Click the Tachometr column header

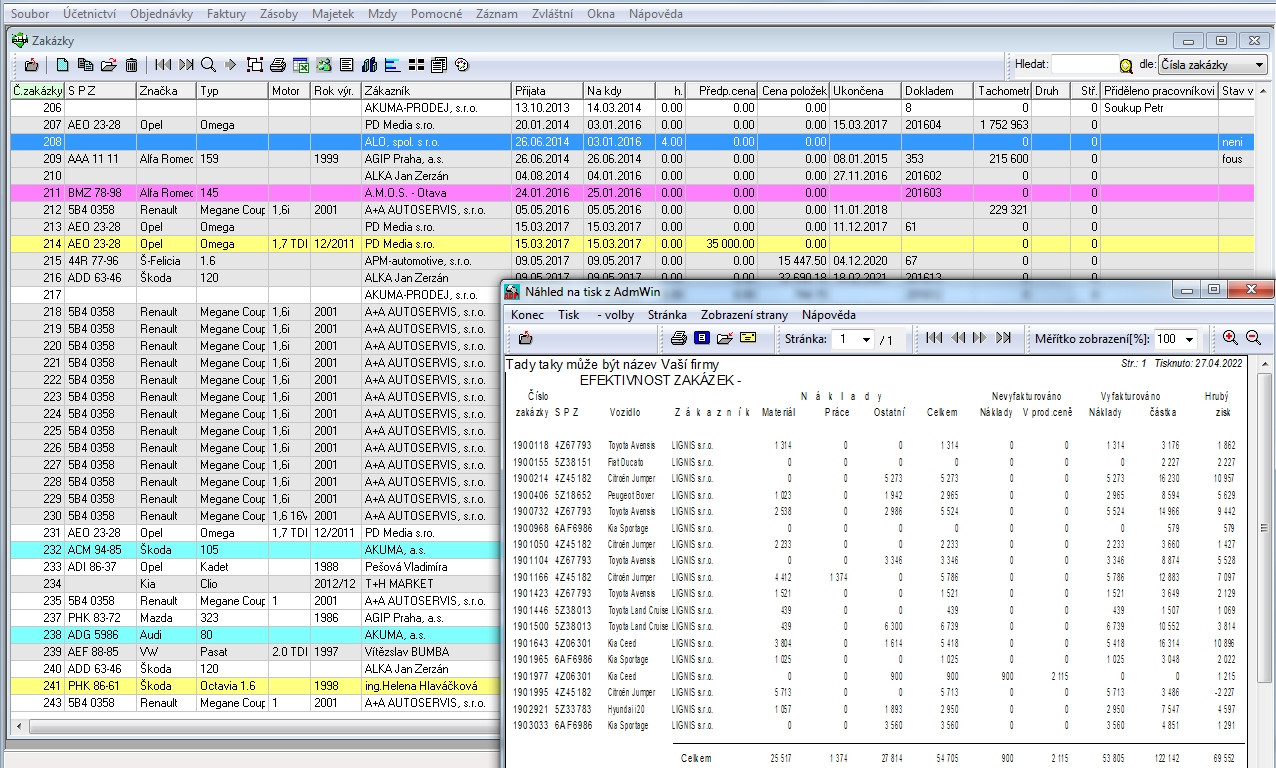[x=1003, y=91]
